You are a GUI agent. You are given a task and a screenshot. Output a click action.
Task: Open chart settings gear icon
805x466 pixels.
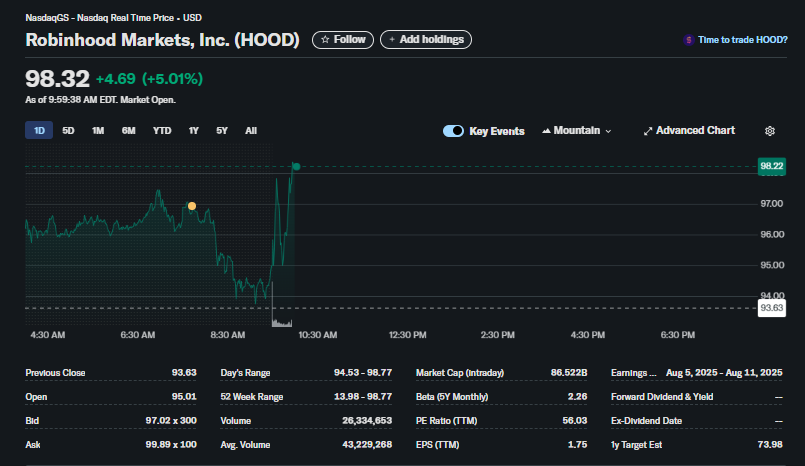770,131
